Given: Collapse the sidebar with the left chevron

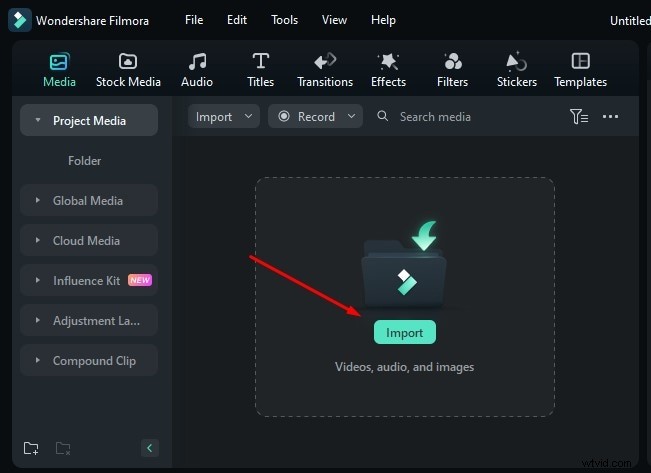Looking at the screenshot, I should click(x=149, y=448).
